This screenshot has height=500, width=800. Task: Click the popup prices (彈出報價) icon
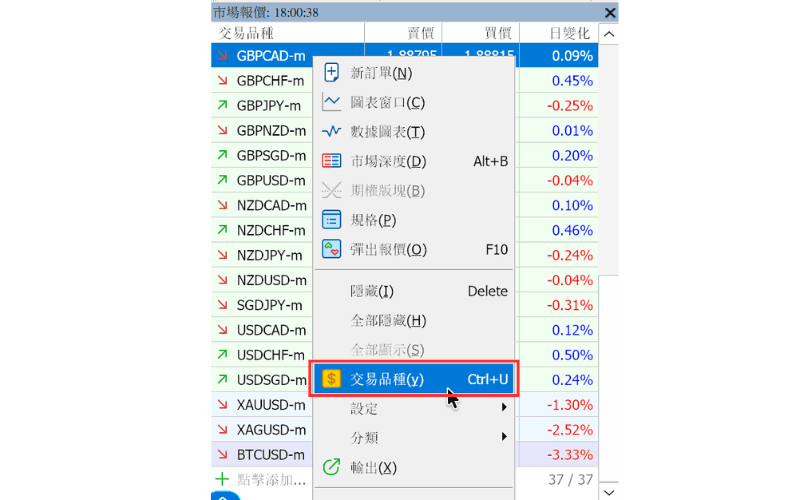(x=331, y=249)
